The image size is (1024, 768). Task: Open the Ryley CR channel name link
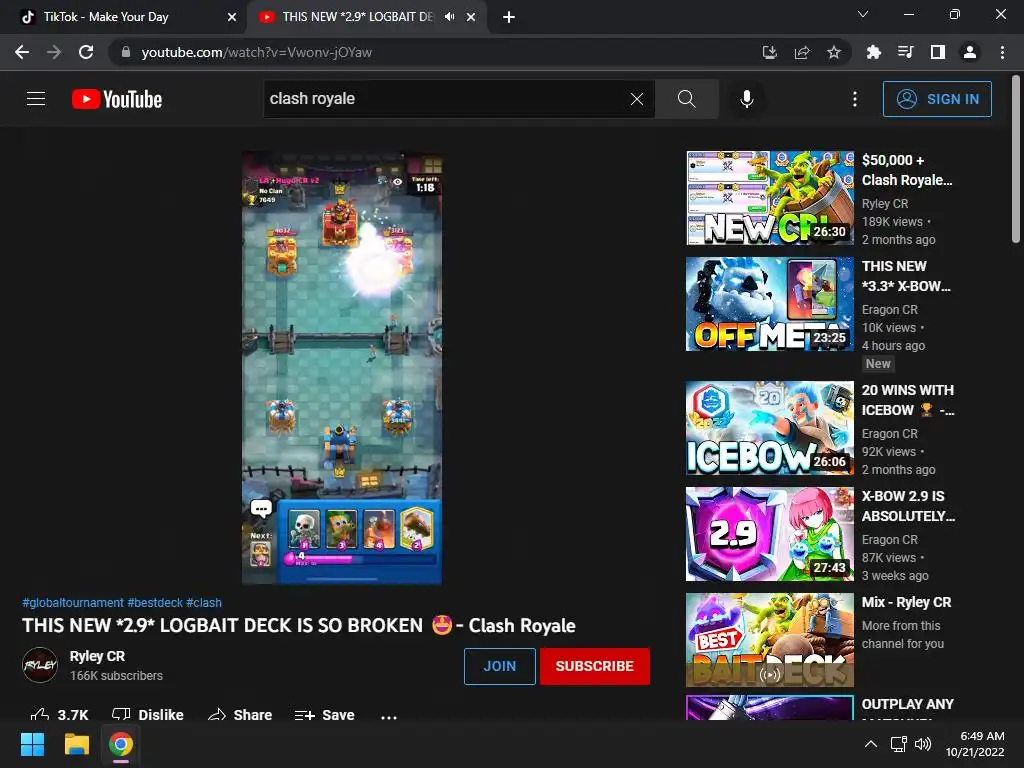click(97, 656)
